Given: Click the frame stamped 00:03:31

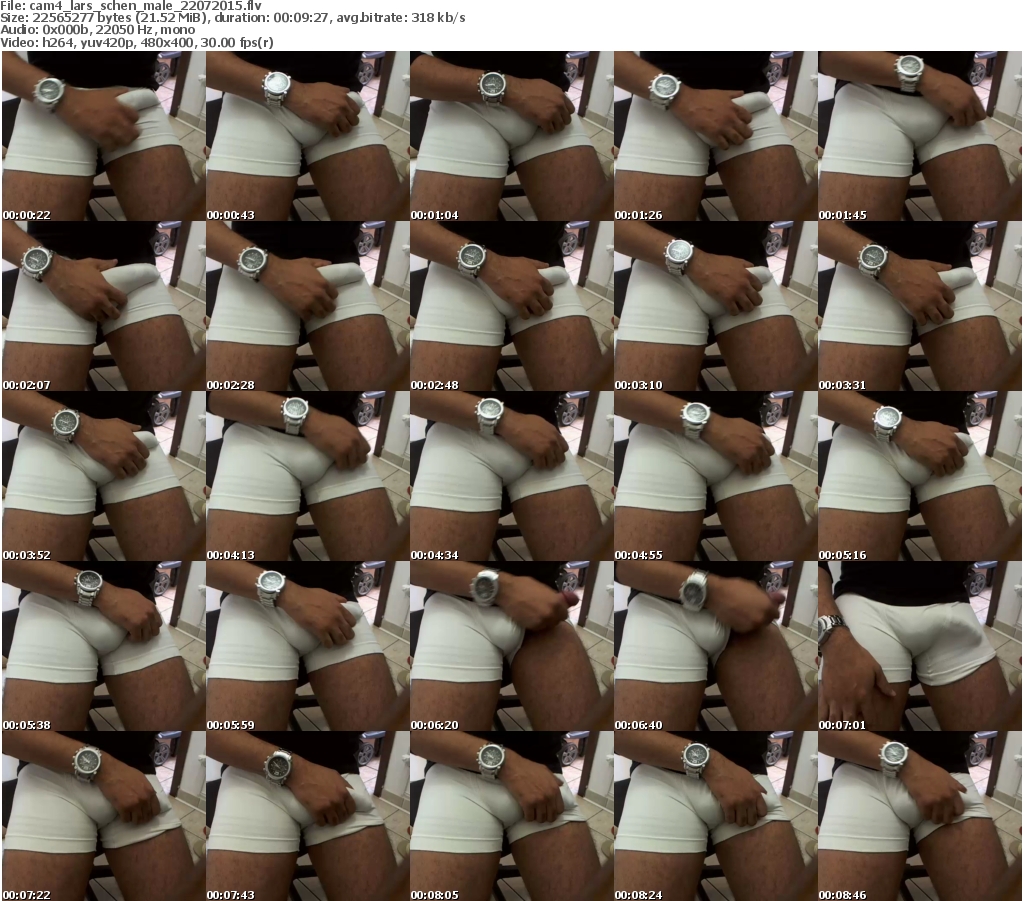Looking at the screenshot, I should click(920, 306).
